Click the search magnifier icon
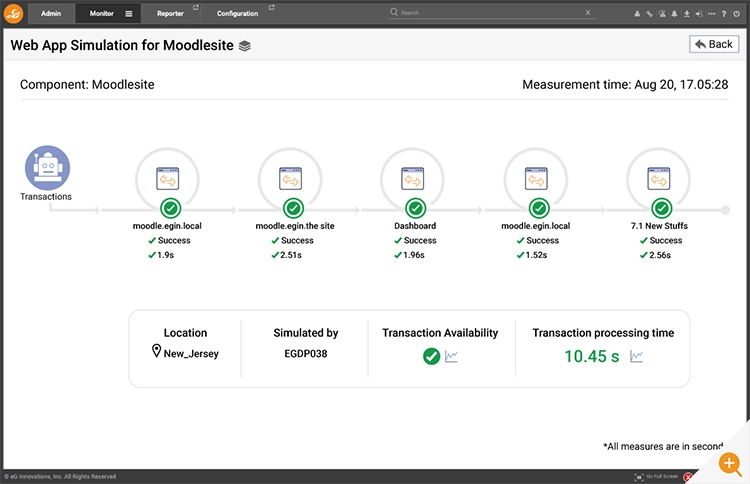The width and height of the screenshot is (750, 484). coord(394,12)
